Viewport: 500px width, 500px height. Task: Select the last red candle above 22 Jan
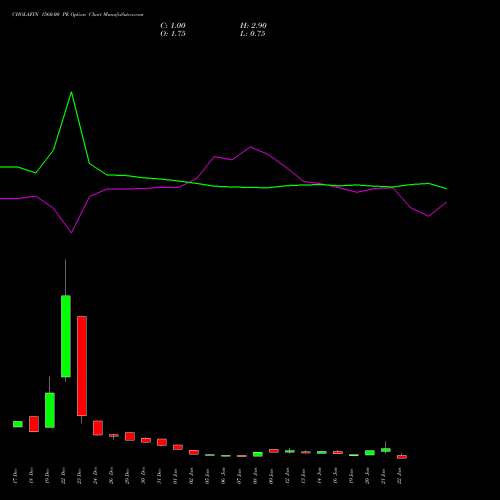point(402,457)
